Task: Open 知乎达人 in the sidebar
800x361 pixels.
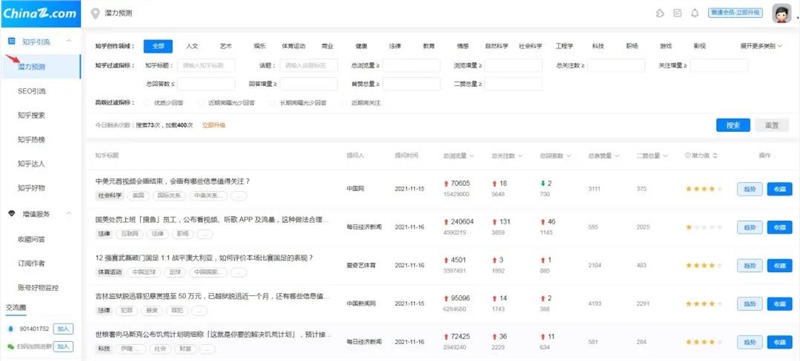Action: [32, 164]
